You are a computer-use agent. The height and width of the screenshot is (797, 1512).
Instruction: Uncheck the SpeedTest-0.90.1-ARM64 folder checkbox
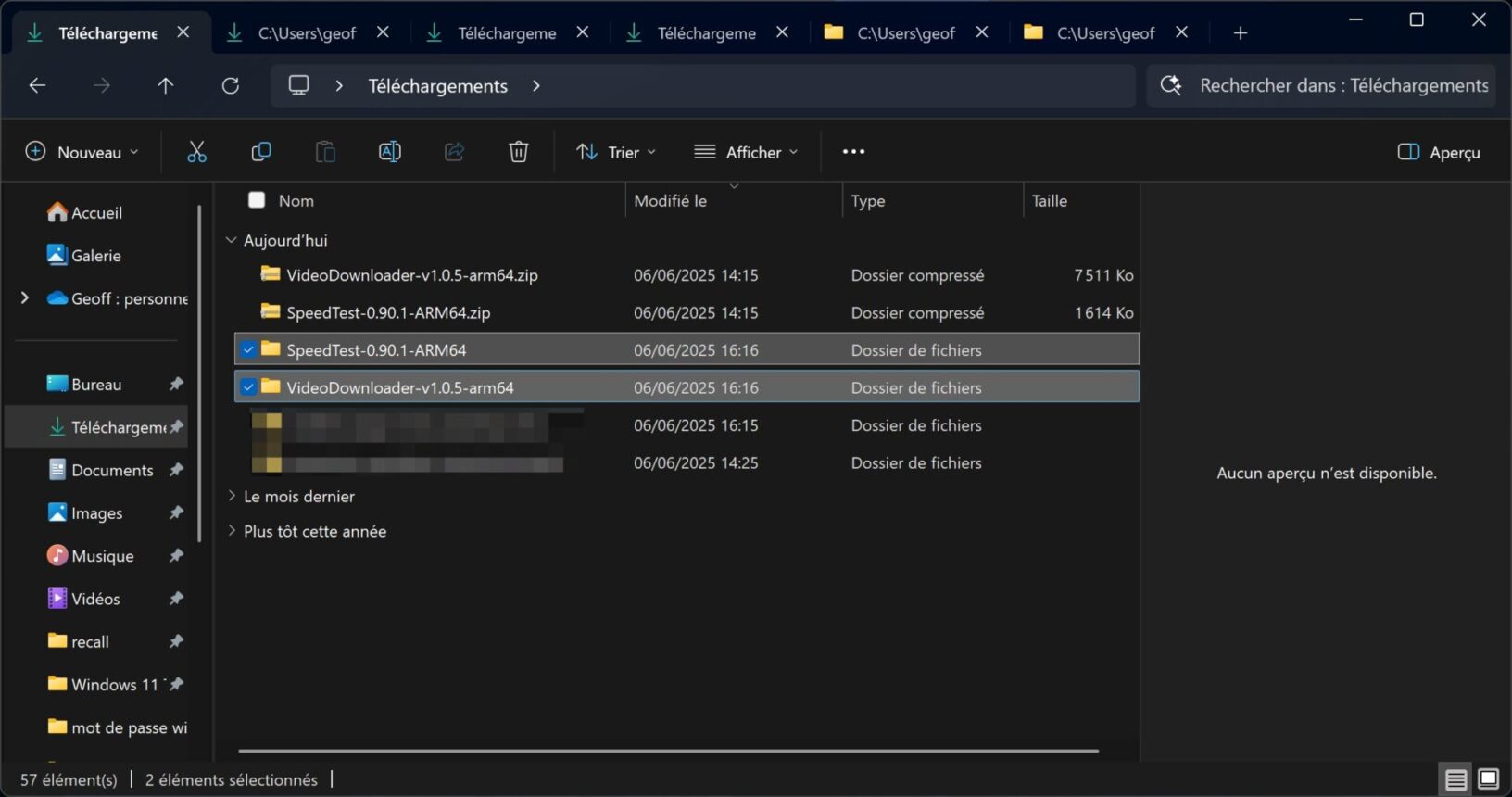point(248,350)
